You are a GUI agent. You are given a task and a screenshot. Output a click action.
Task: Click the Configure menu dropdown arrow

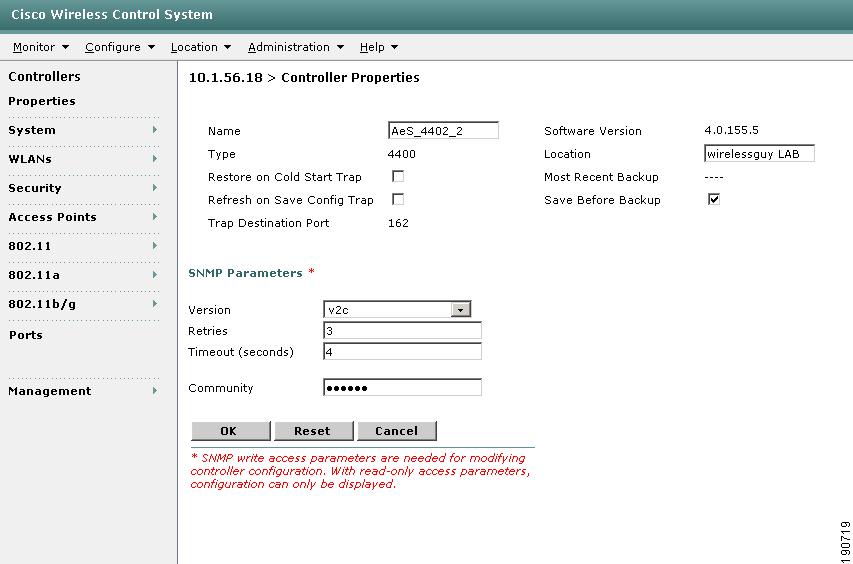click(151, 47)
